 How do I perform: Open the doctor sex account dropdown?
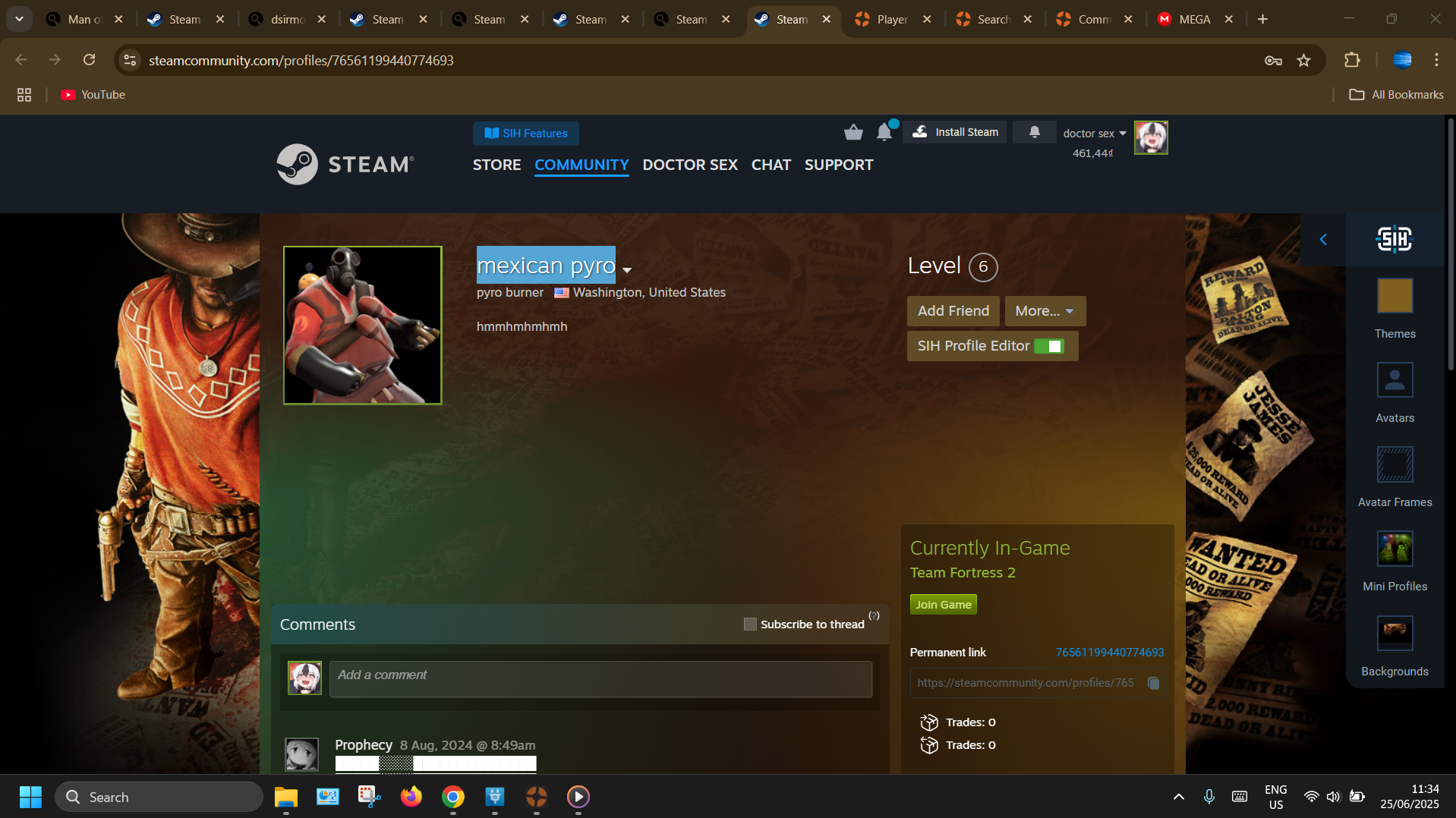1095,134
